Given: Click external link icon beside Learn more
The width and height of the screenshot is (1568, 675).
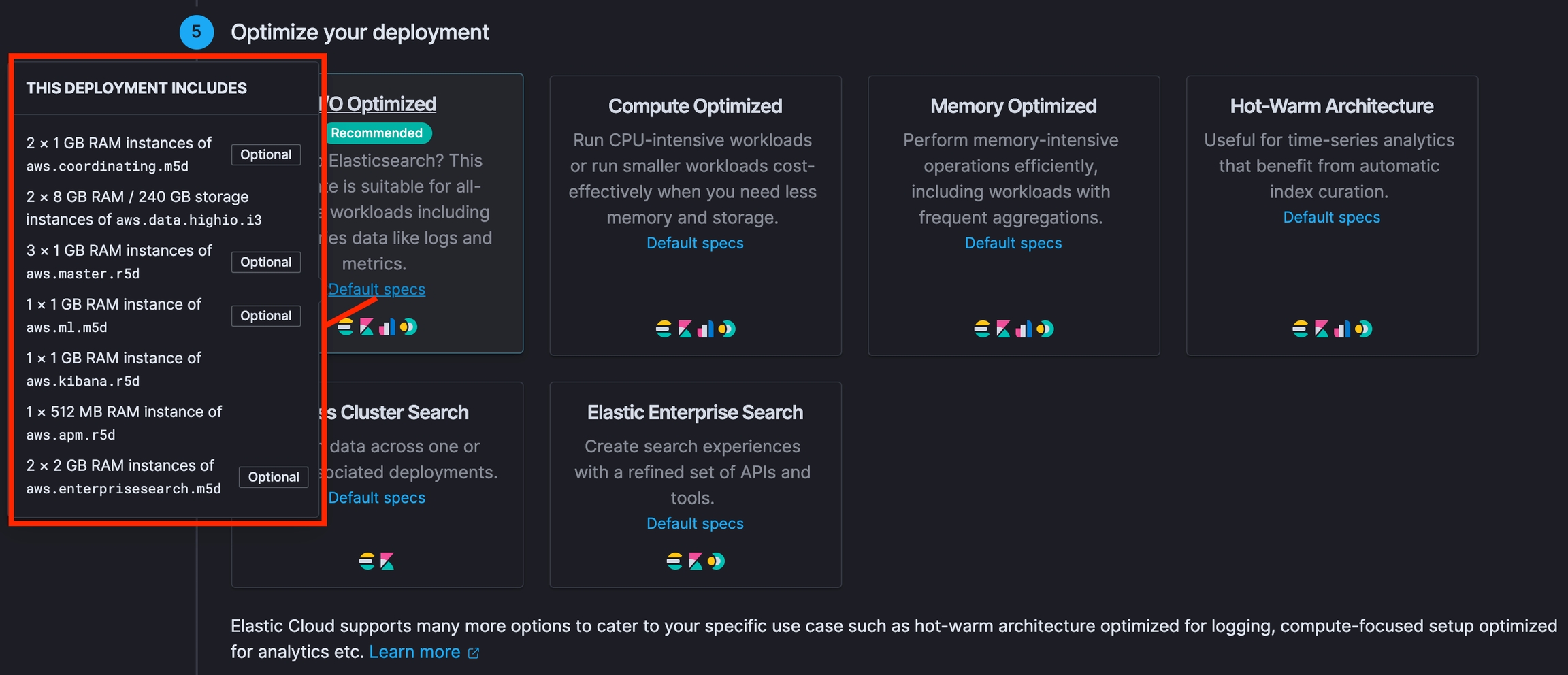Looking at the screenshot, I should pyautogui.click(x=474, y=653).
